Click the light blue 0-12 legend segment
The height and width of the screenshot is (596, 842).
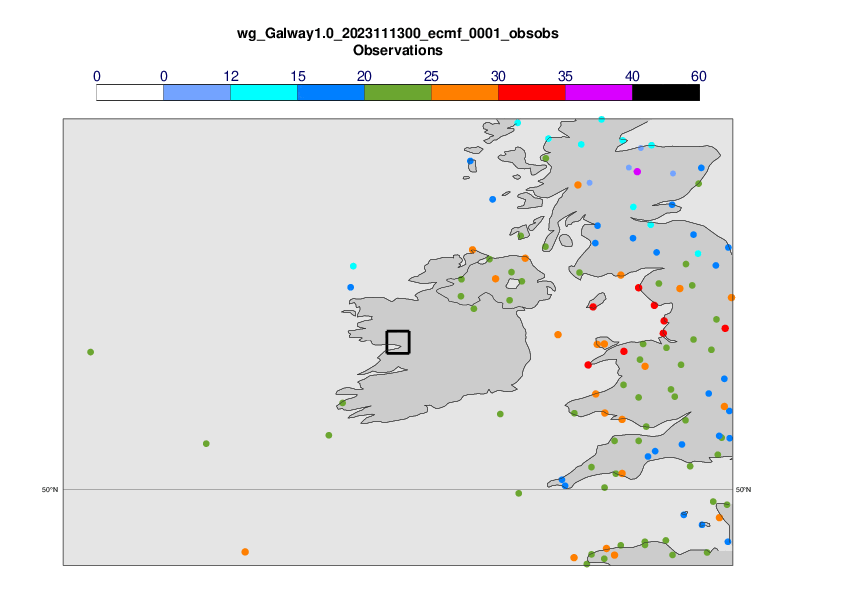point(197,92)
